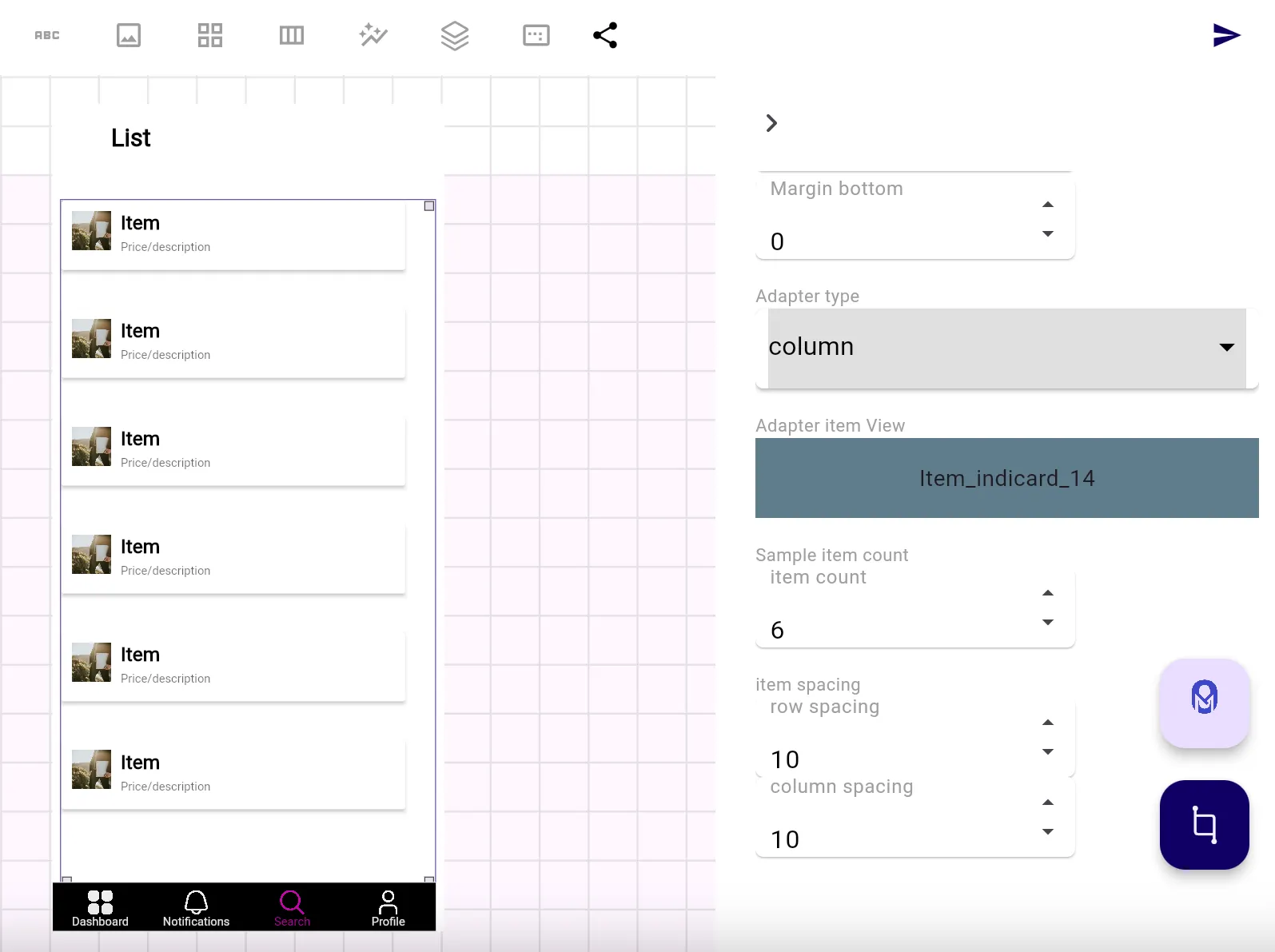1275x952 pixels.
Task: Open the layers stack icon
Action: [x=455, y=35]
